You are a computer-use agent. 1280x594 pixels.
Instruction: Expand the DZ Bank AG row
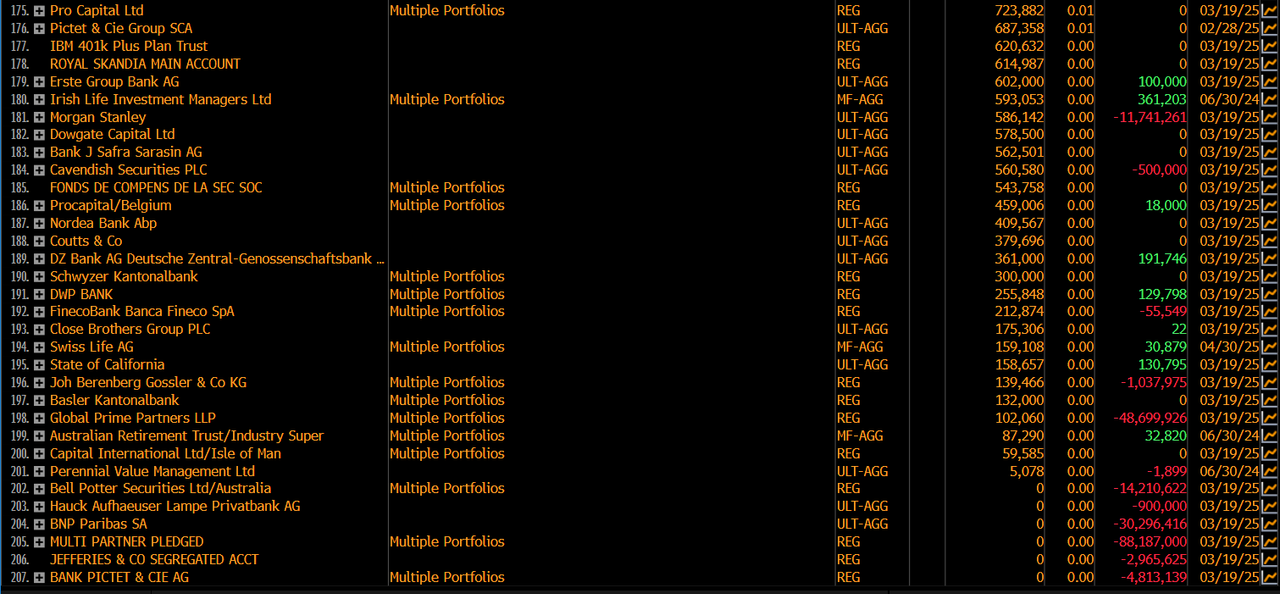[39, 259]
